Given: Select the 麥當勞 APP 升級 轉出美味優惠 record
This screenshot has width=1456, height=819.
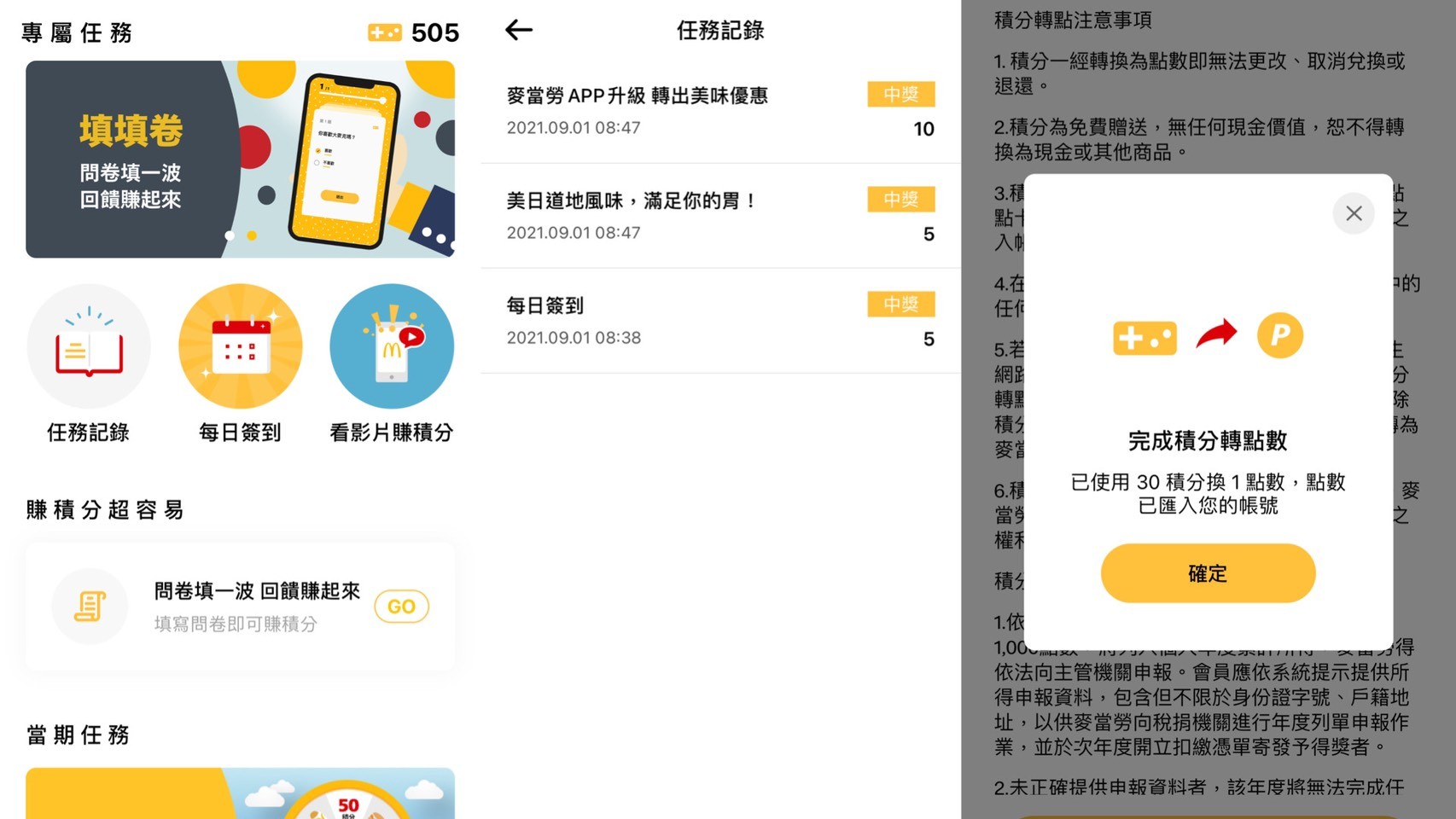Looking at the screenshot, I should click(720, 111).
